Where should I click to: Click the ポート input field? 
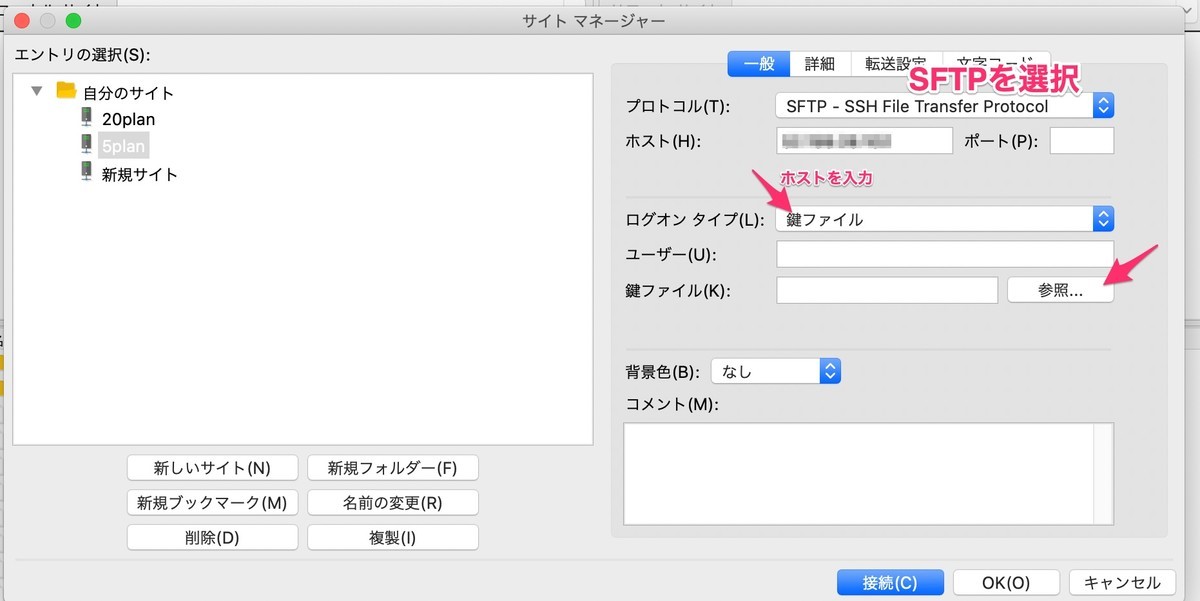point(1082,141)
